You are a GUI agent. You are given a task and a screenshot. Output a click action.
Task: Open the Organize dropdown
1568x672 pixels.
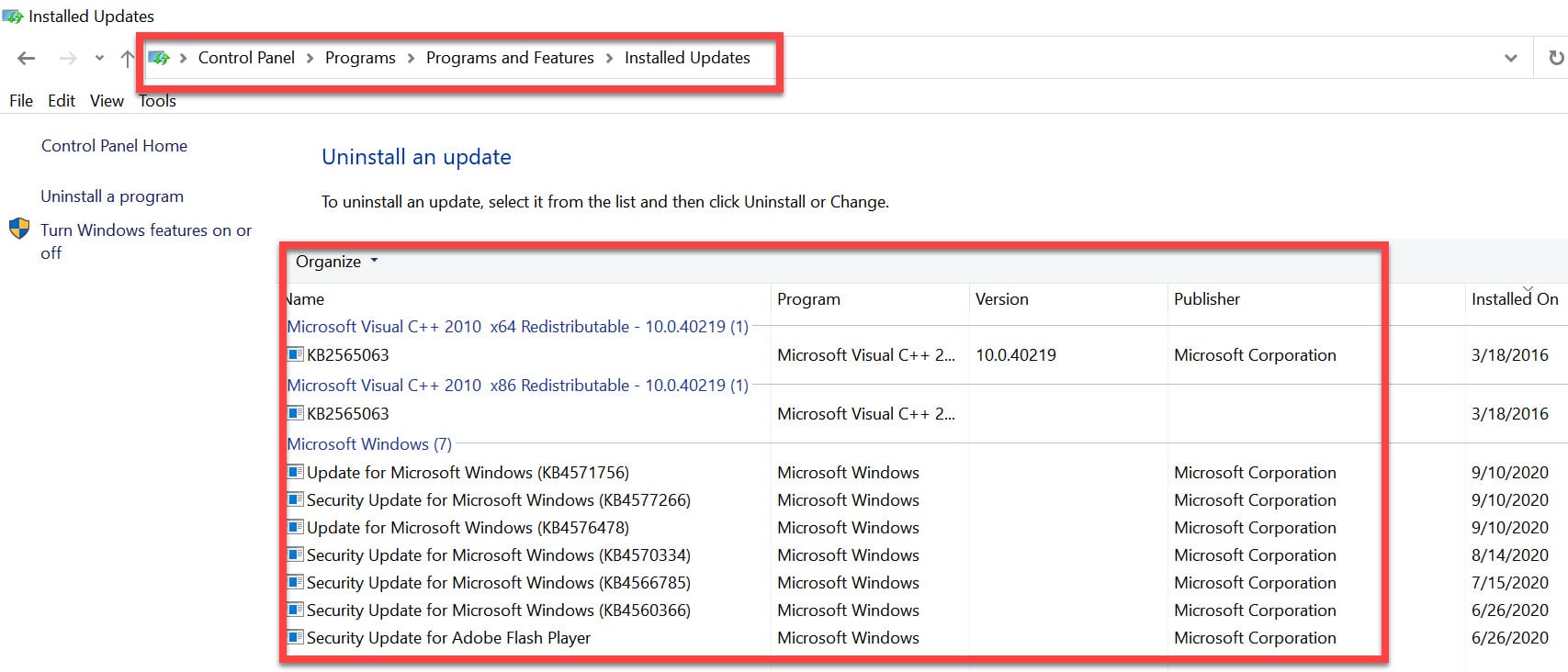click(x=336, y=262)
